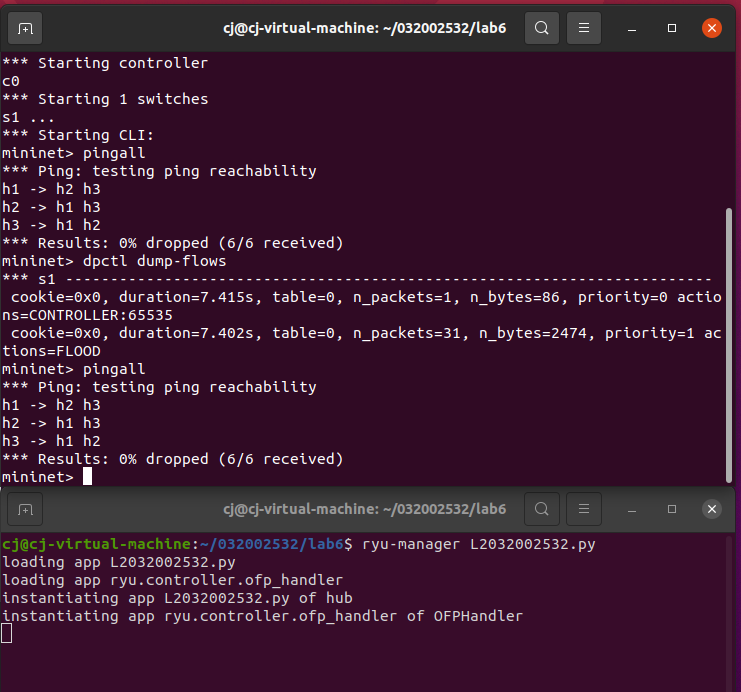Maximize the top terminal window
This screenshot has height=692, width=741.
coord(672,28)
